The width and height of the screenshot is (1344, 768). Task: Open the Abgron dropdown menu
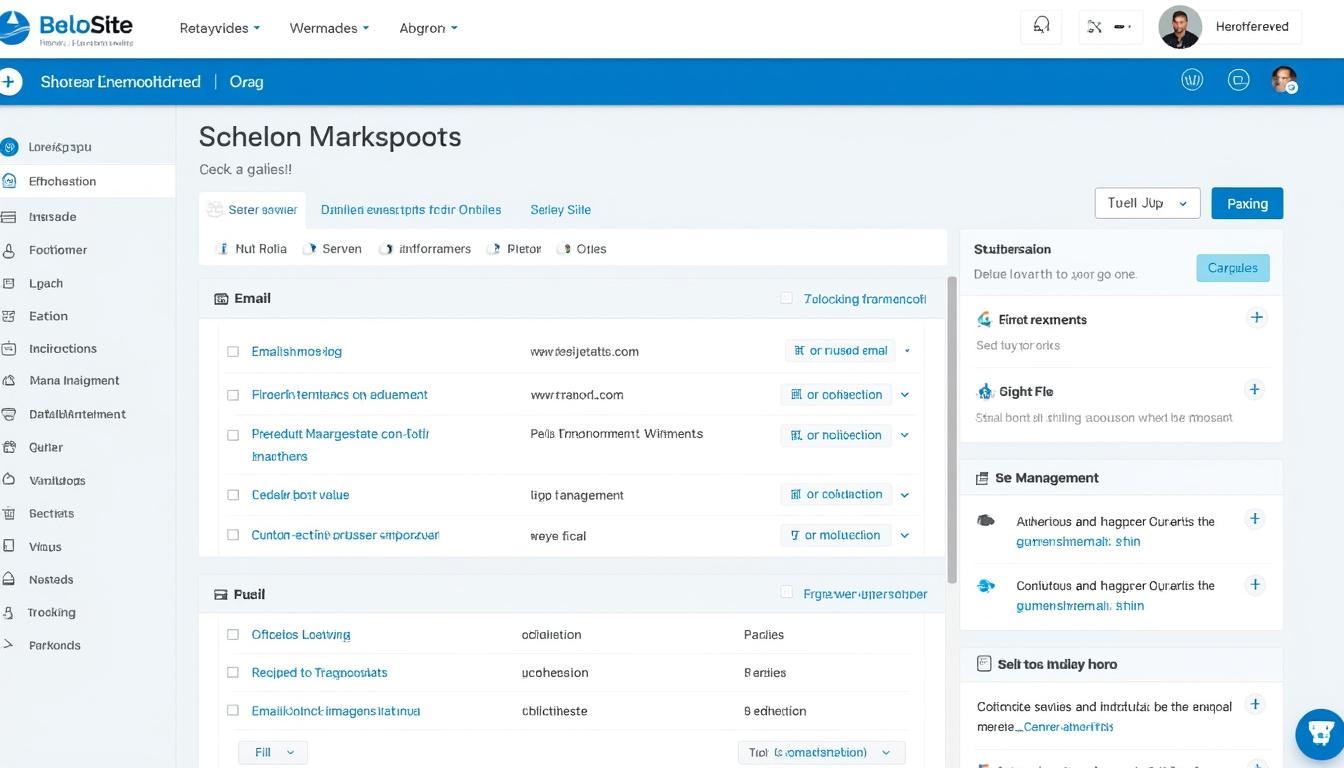tap(428, 28)
